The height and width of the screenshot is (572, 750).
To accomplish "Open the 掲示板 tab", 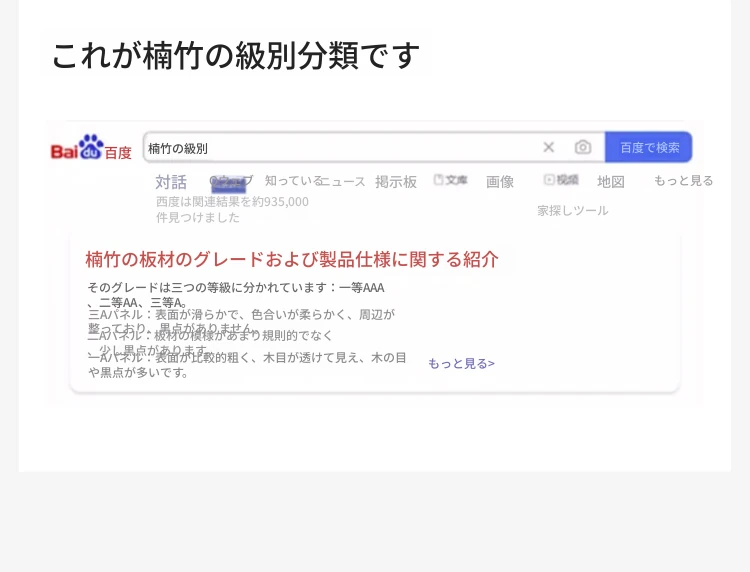I will point(396,182).
